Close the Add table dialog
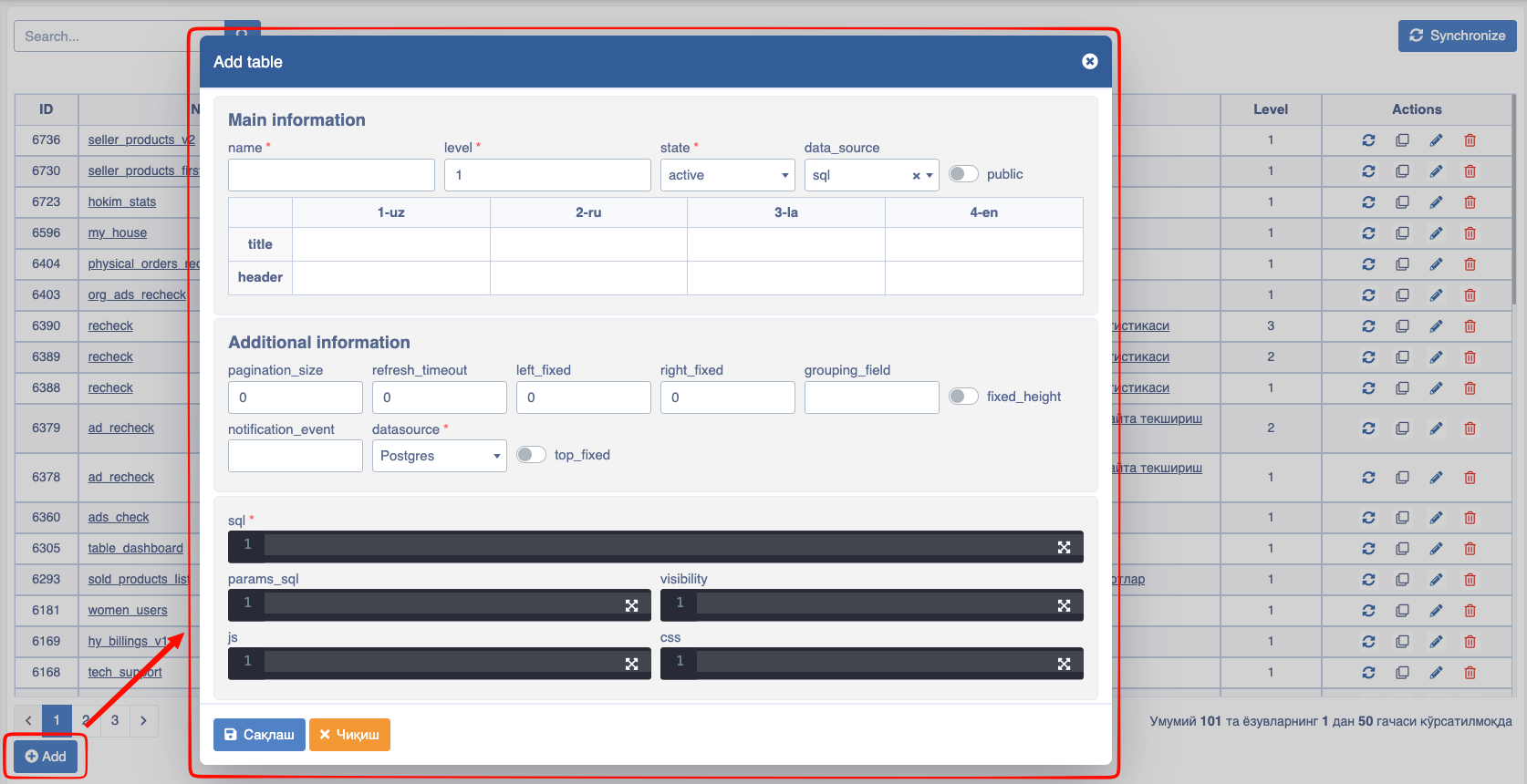 point(1090,61)
